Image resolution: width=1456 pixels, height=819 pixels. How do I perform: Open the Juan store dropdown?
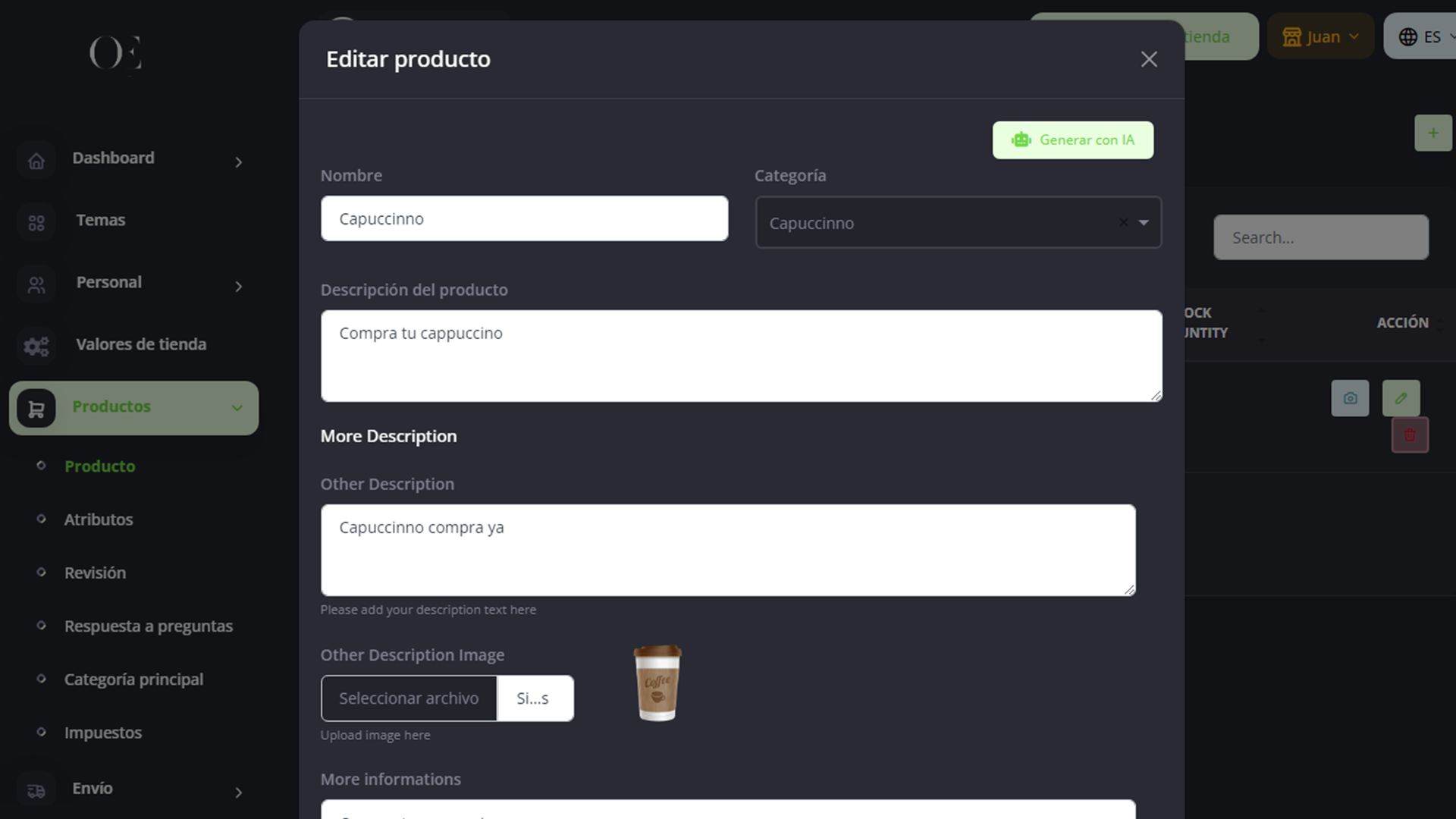point(1320,36)
